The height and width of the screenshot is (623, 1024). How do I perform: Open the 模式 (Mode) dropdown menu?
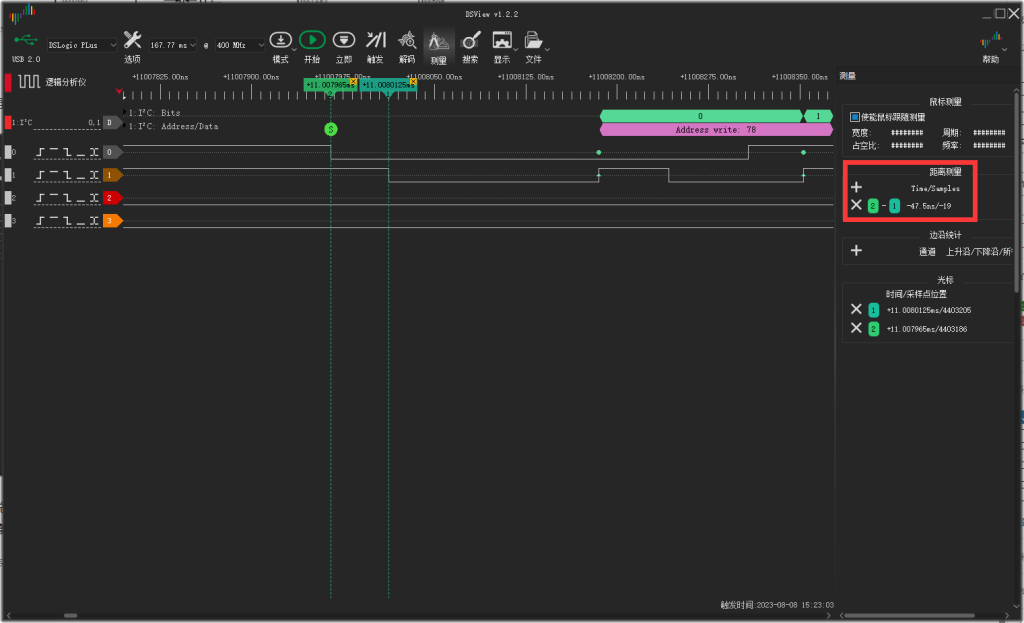(281, 40)
